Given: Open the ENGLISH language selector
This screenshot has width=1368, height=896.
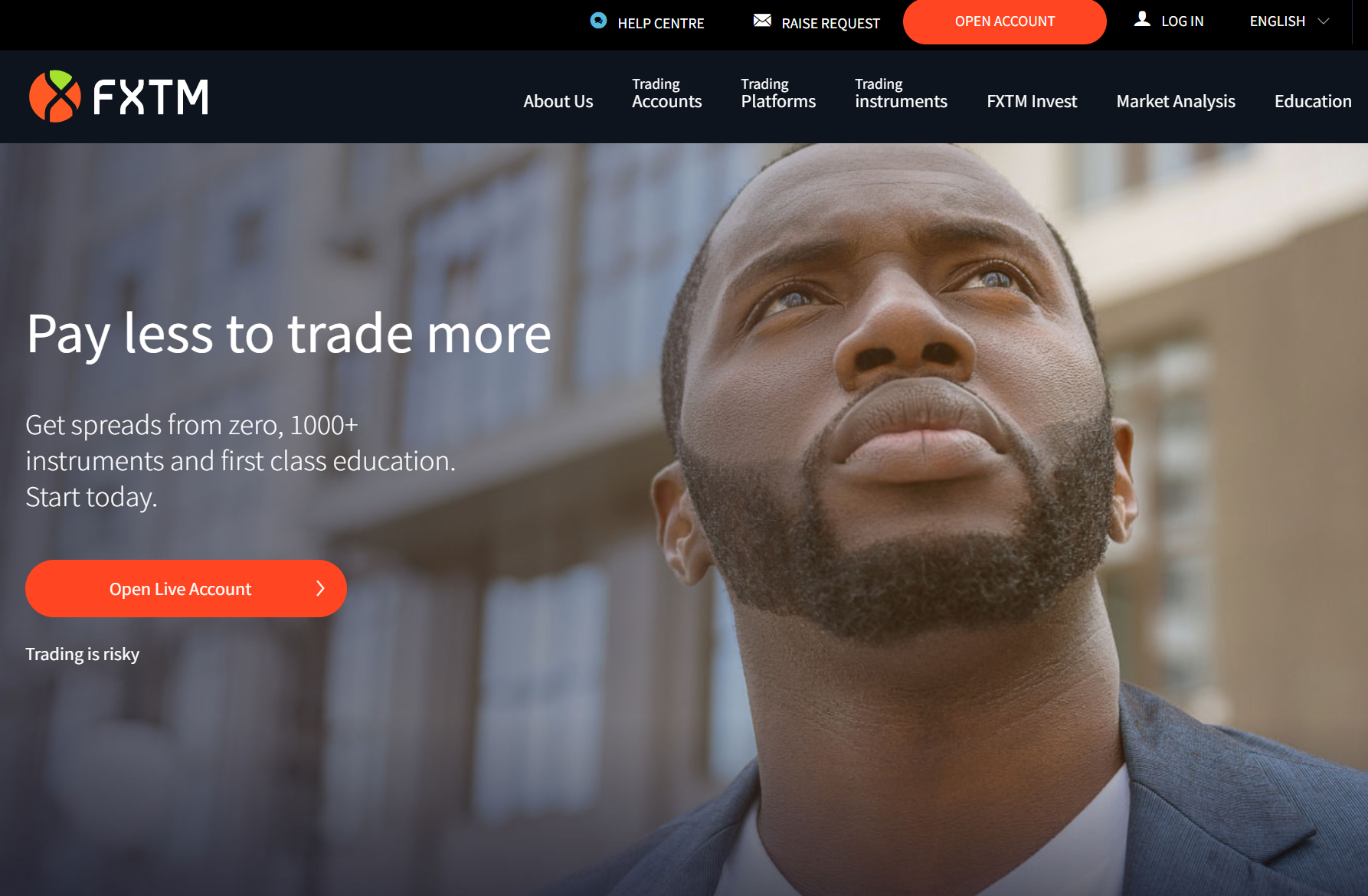Looking at the screenshot, I should [x=1290, y=21].
